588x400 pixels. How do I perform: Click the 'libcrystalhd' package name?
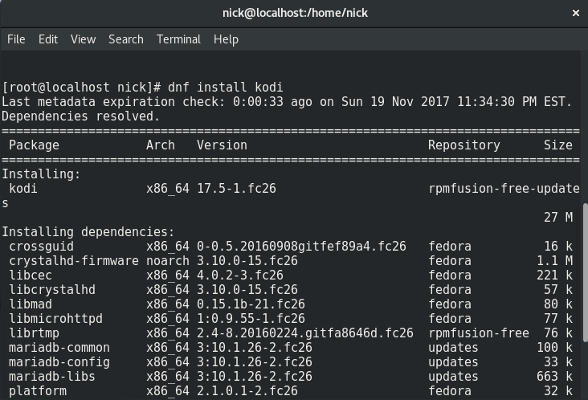click(52, 289)
